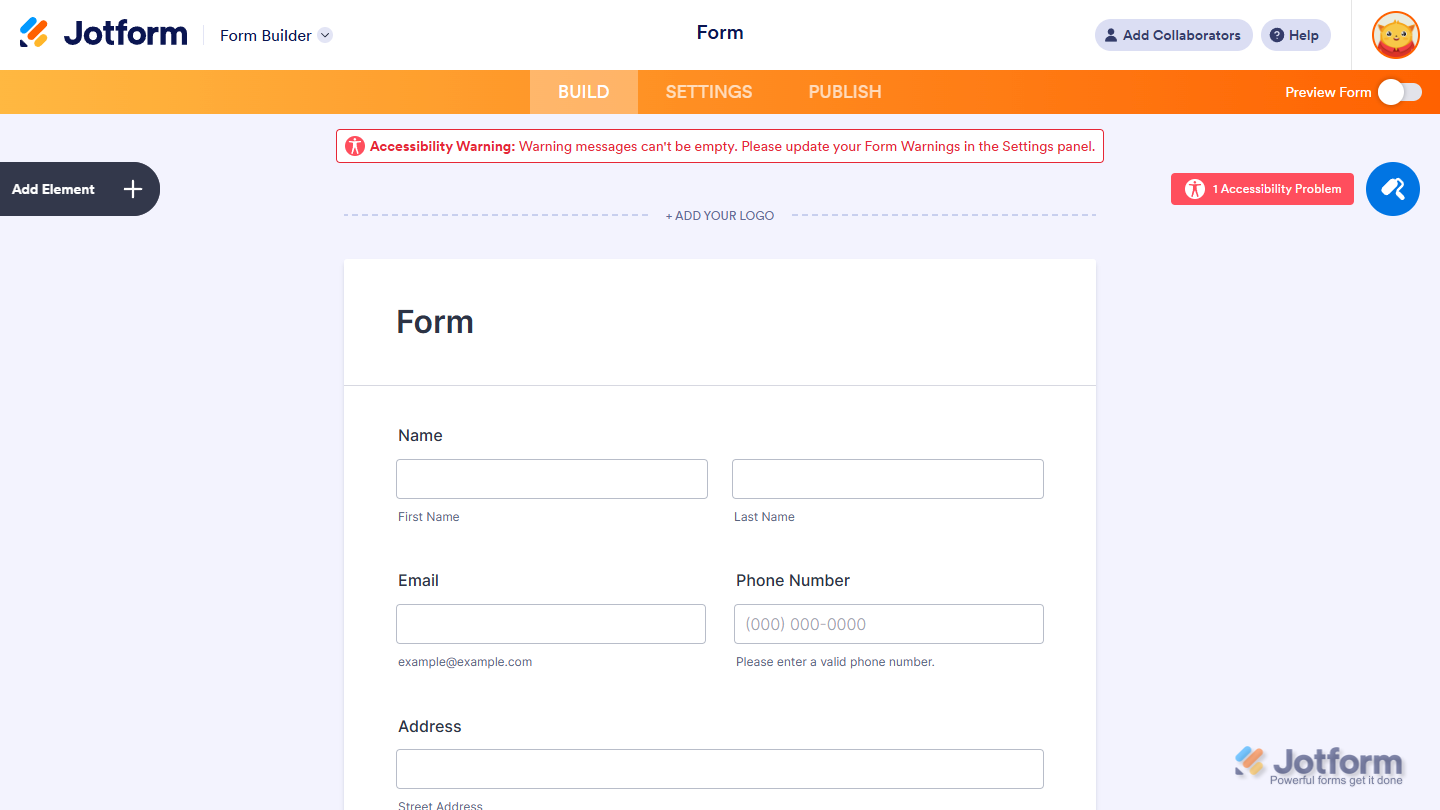Expand the product switcher next to Form Builder
Screen dimensions: 1440x810
[x=324, y=35]
